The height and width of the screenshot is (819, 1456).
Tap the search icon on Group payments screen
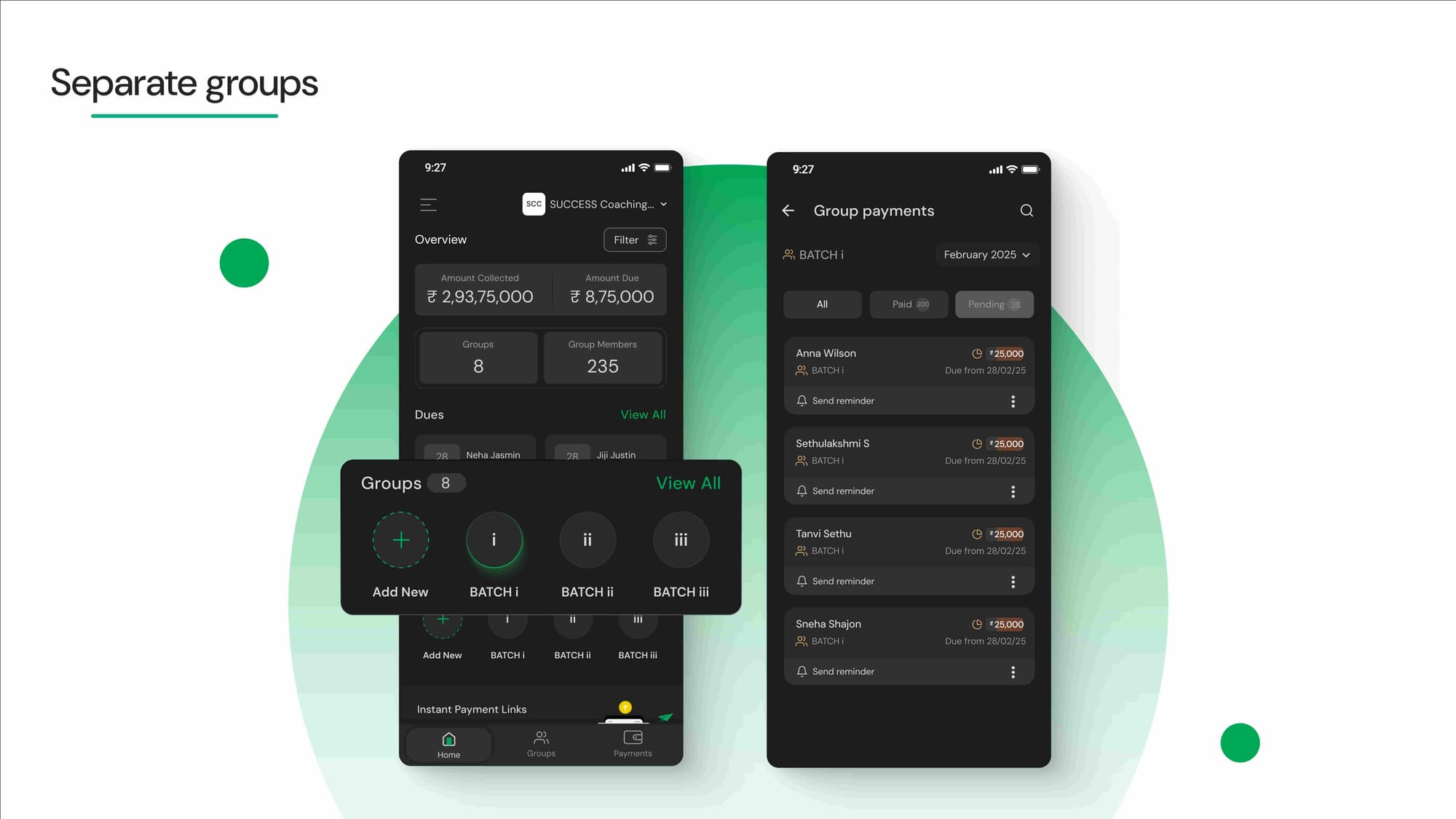coord(1026,210)
